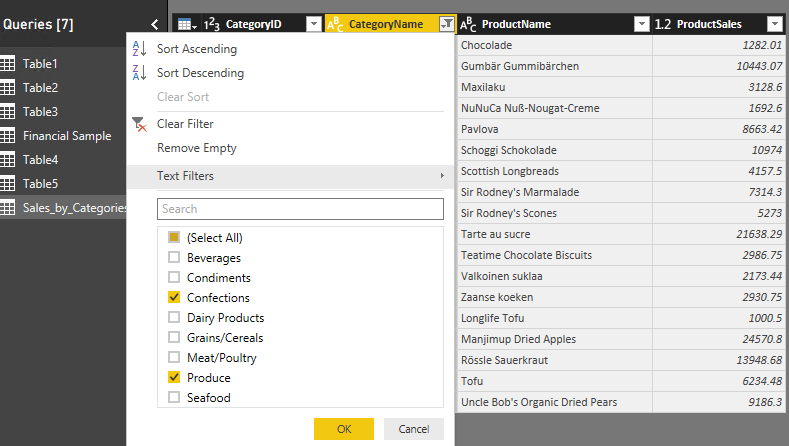Click the Gumbär Gummibärchen cell
Viewport: 789px width, 446px height.
(555, 66)
